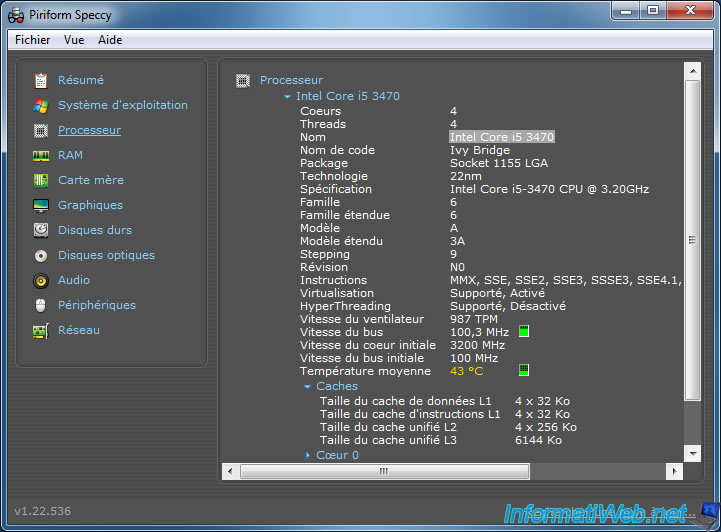
Task: Click the green graph icon next to Vitesse du bus
Action: (x=524, y=331)
